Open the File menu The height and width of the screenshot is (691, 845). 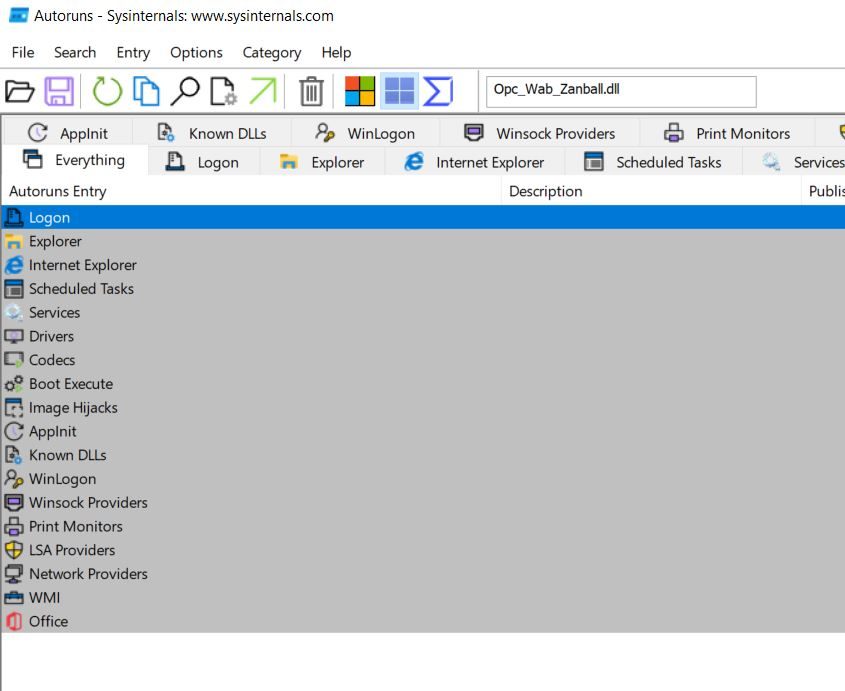23,52
